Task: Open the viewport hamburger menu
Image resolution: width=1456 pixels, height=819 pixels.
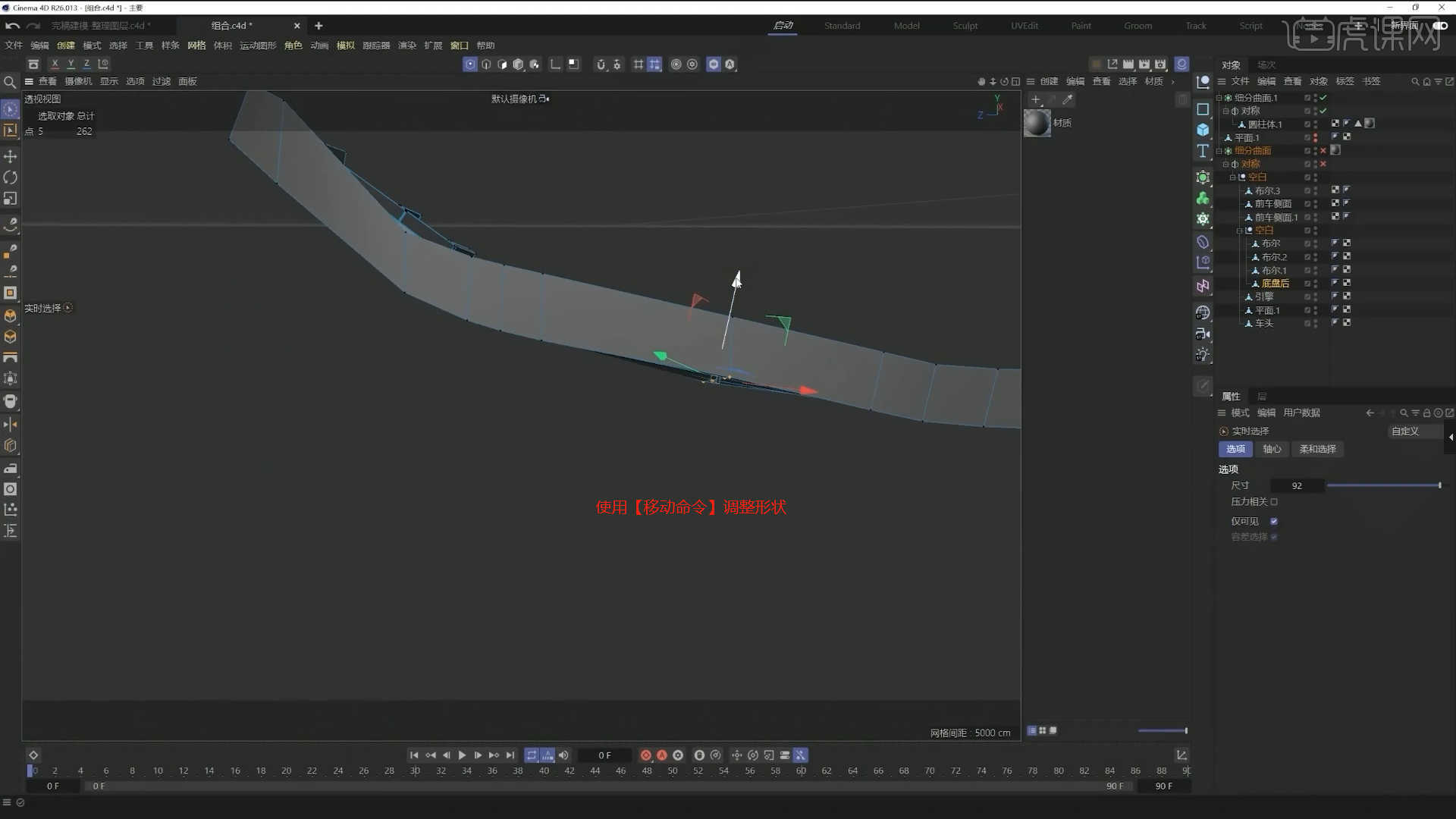Action: (x=29, y=82)
